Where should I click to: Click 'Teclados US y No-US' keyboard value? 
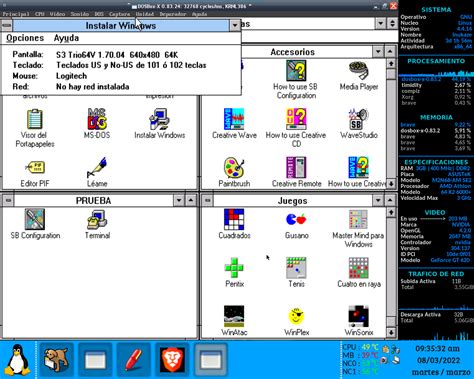click(131, 65)
